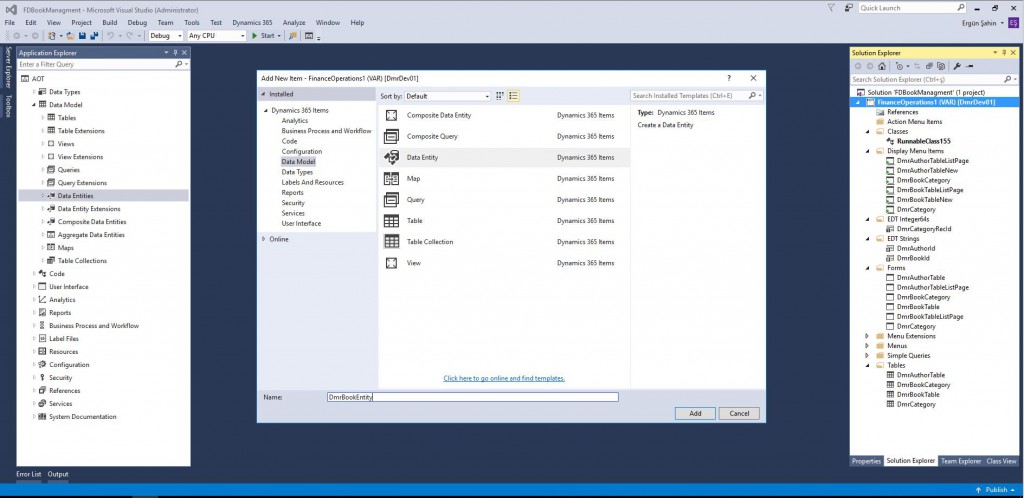Select RunnableClass155 in Solution Explorer
This screenshot has height=498, width=1024.
click(923, 141)
